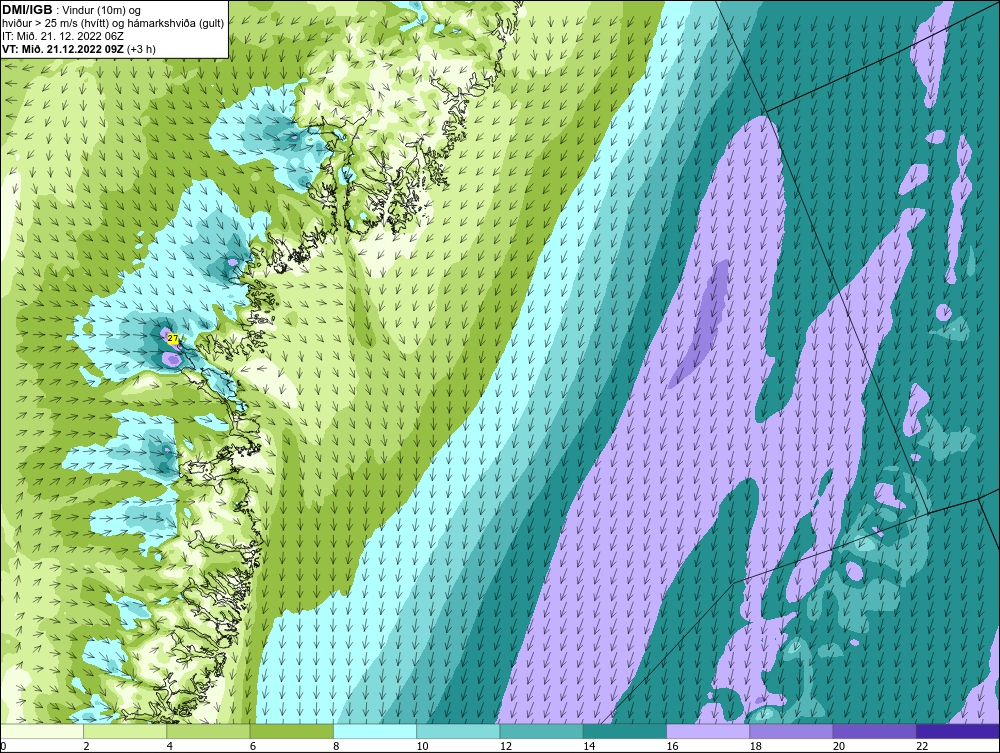Click the 6-8 m/s olive green legend swatch
Screen dimensions: 1000x753
[291, 731]
